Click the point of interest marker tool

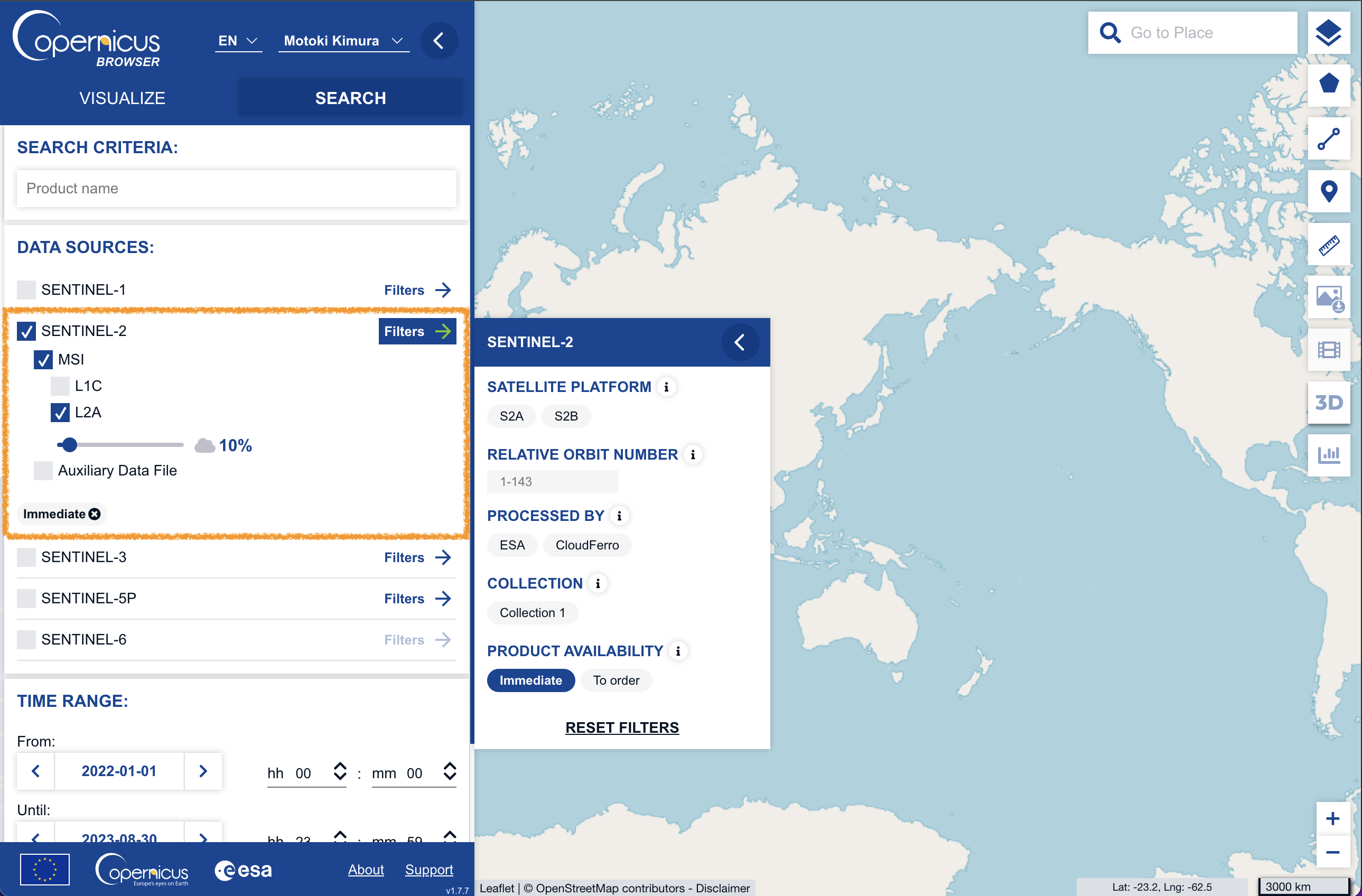click(x=1328, y=191)
